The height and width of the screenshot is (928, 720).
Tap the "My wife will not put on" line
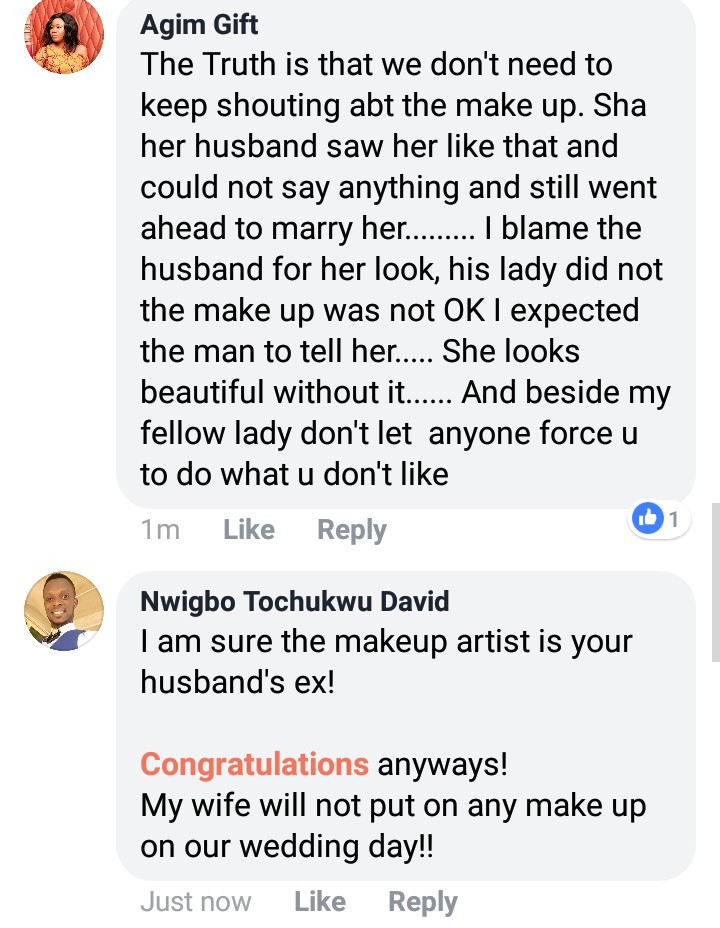[393, 805]
